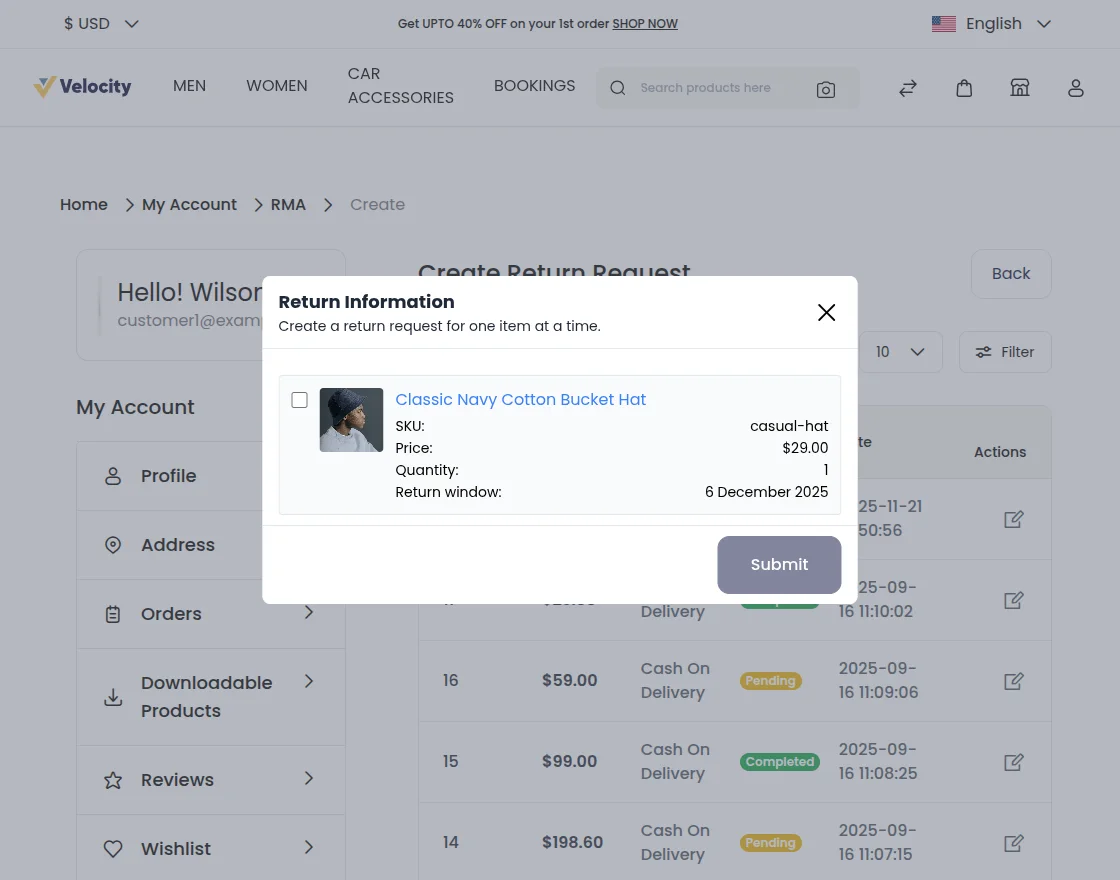Open the BOOKINGS menu category

(x=534, y=86)
